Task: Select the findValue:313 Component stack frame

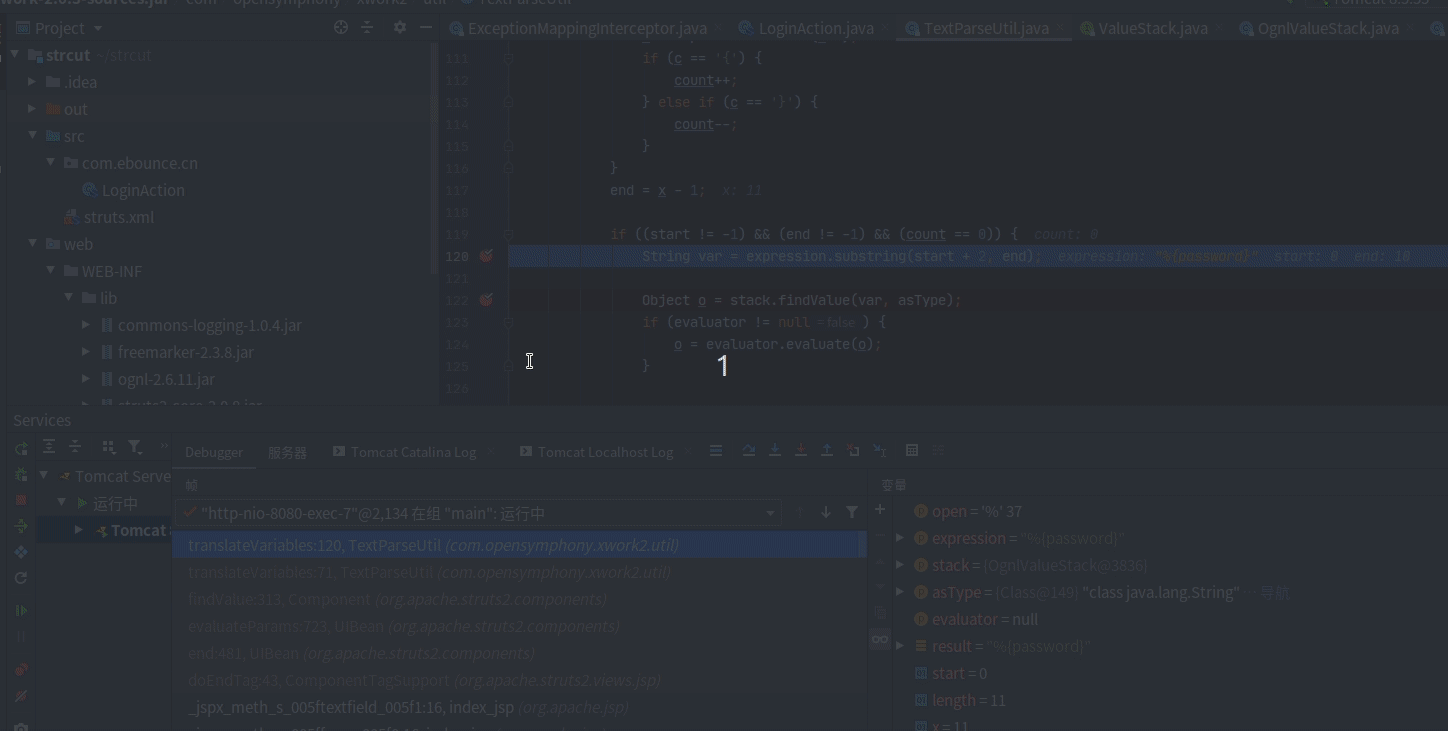Action: point(397,599)
